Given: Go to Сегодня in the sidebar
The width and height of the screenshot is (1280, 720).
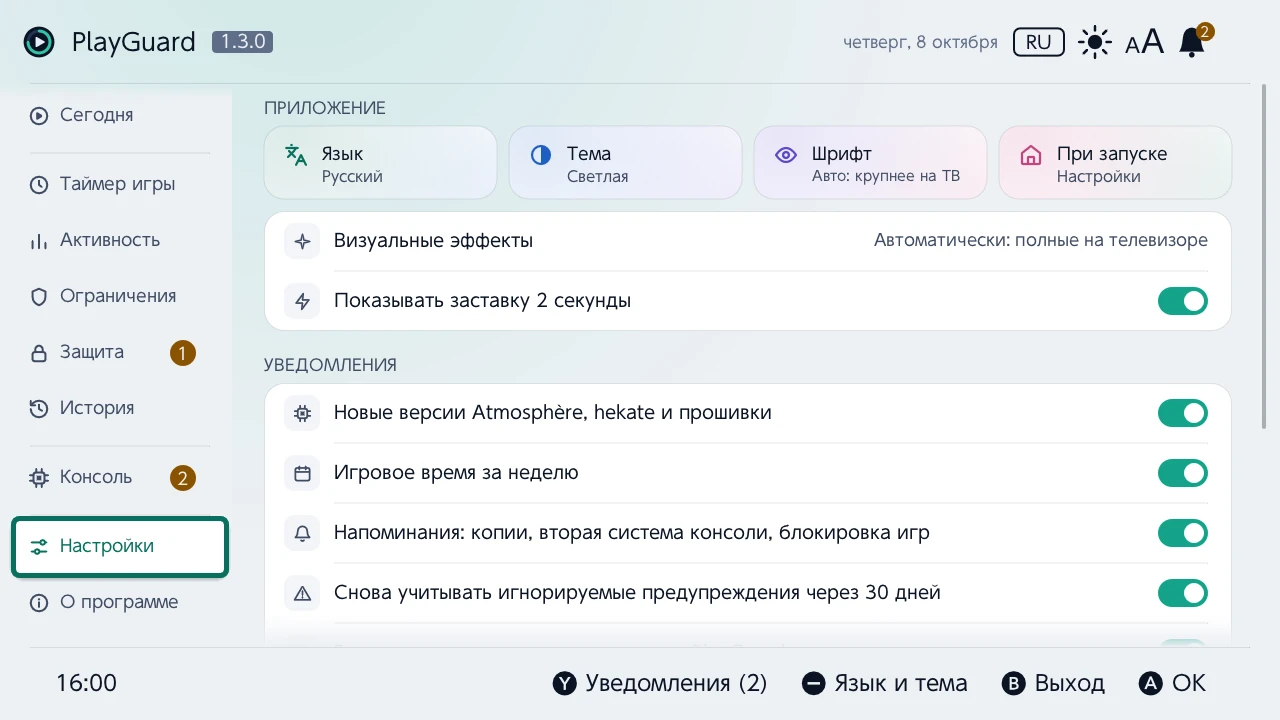Looking at the screenshot, I should point(120,115).
